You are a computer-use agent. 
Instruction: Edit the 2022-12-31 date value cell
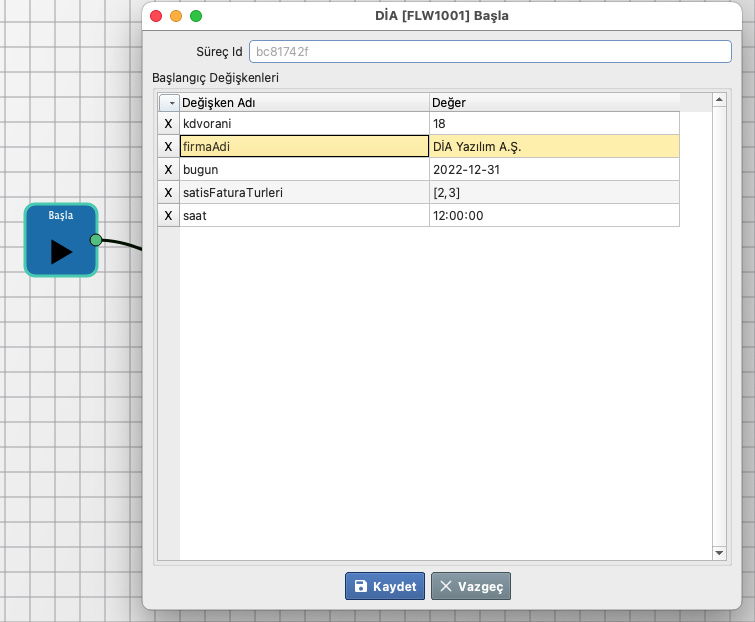coord(553,169)
